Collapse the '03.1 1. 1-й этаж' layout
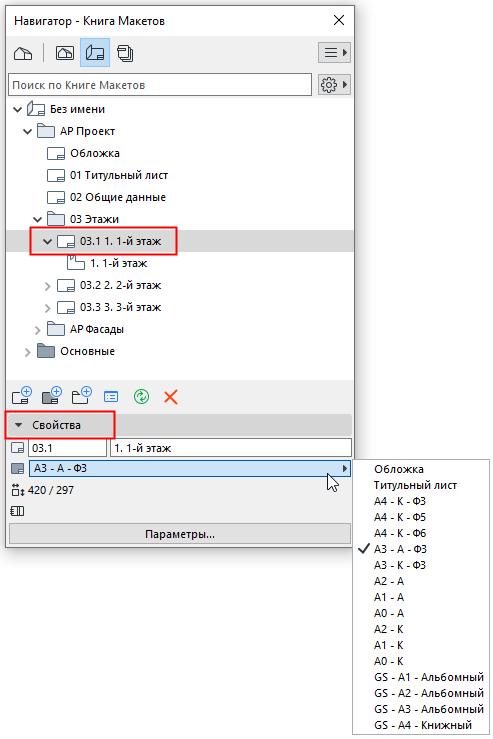This screenshot has width=493, height=739. click(x=47, y=241)
